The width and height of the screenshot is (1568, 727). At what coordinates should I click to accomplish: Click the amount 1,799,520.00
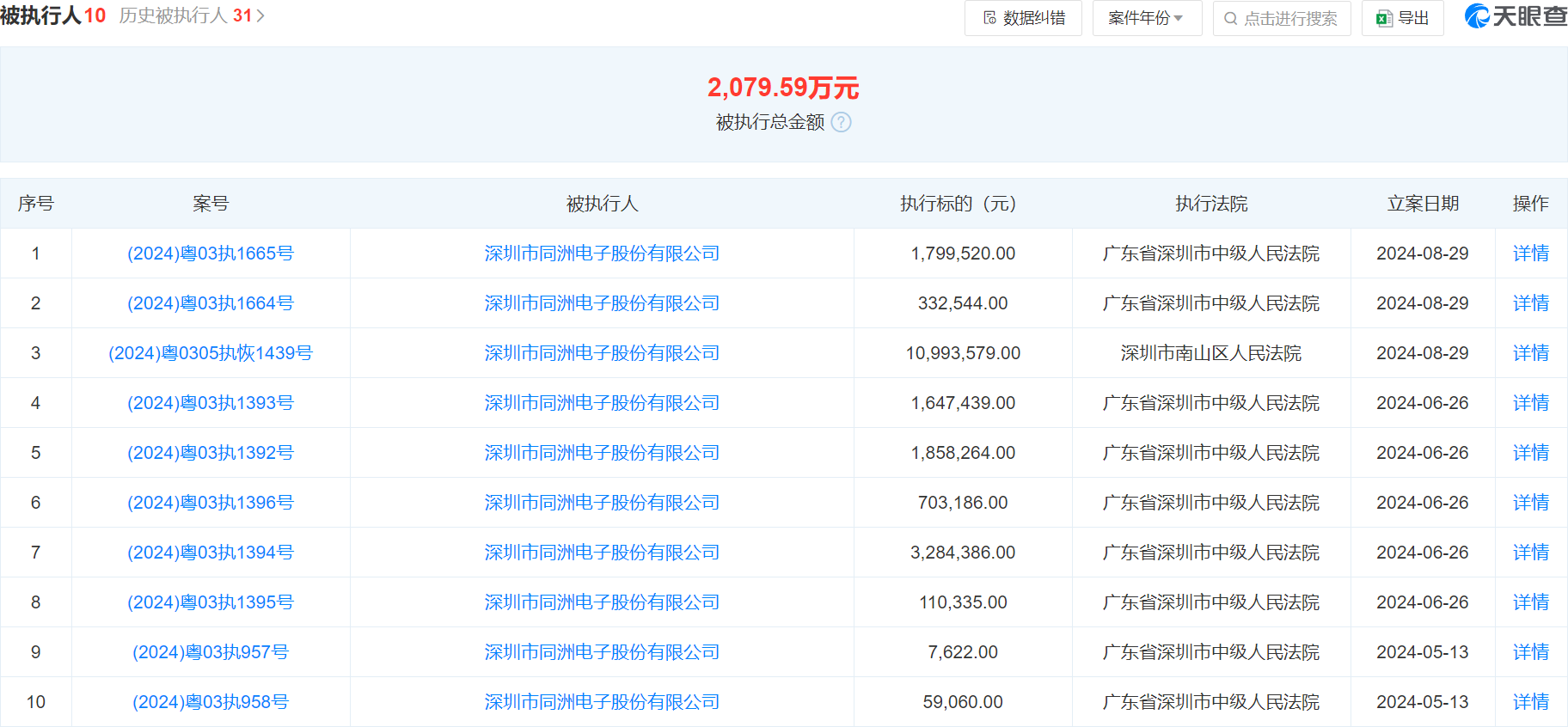[x=963, y=254]
